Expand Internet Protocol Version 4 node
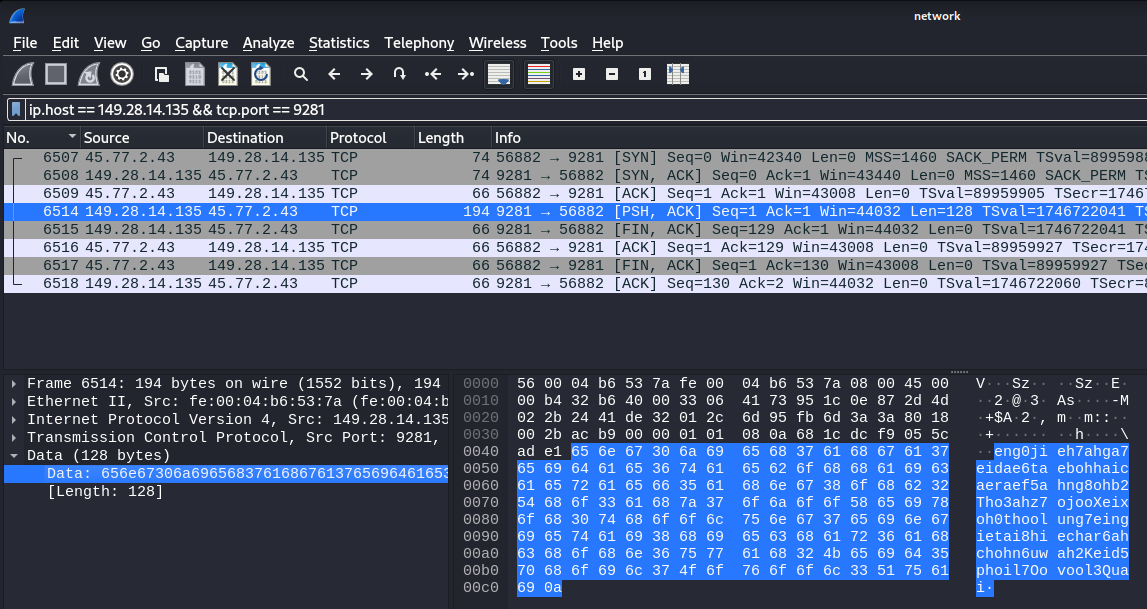The height and width of the screenshot is (609, 1147). tap(14, 420)
